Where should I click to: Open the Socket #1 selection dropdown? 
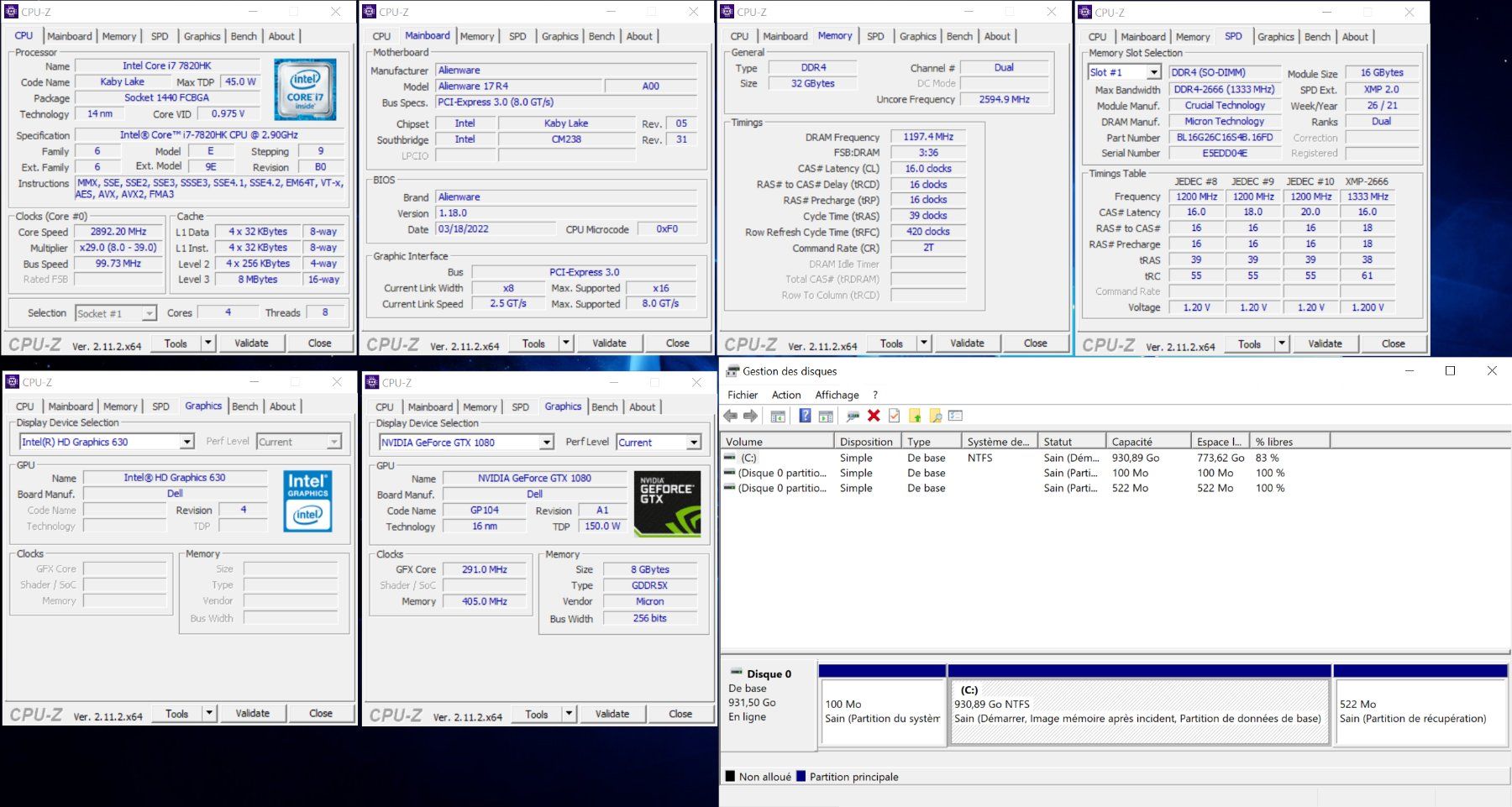(x=149, y=313)
